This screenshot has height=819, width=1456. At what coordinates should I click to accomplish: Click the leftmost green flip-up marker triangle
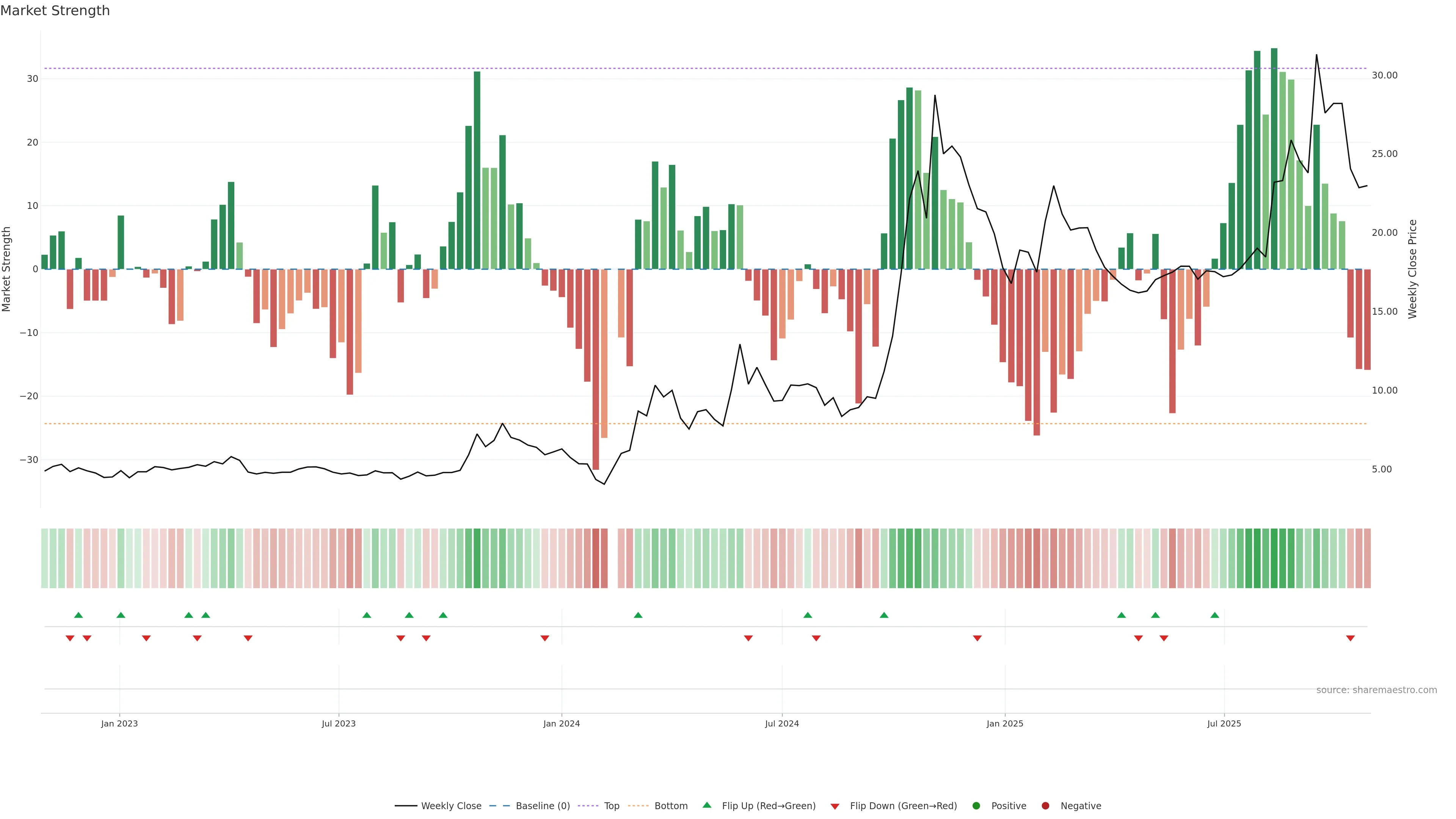78,615
